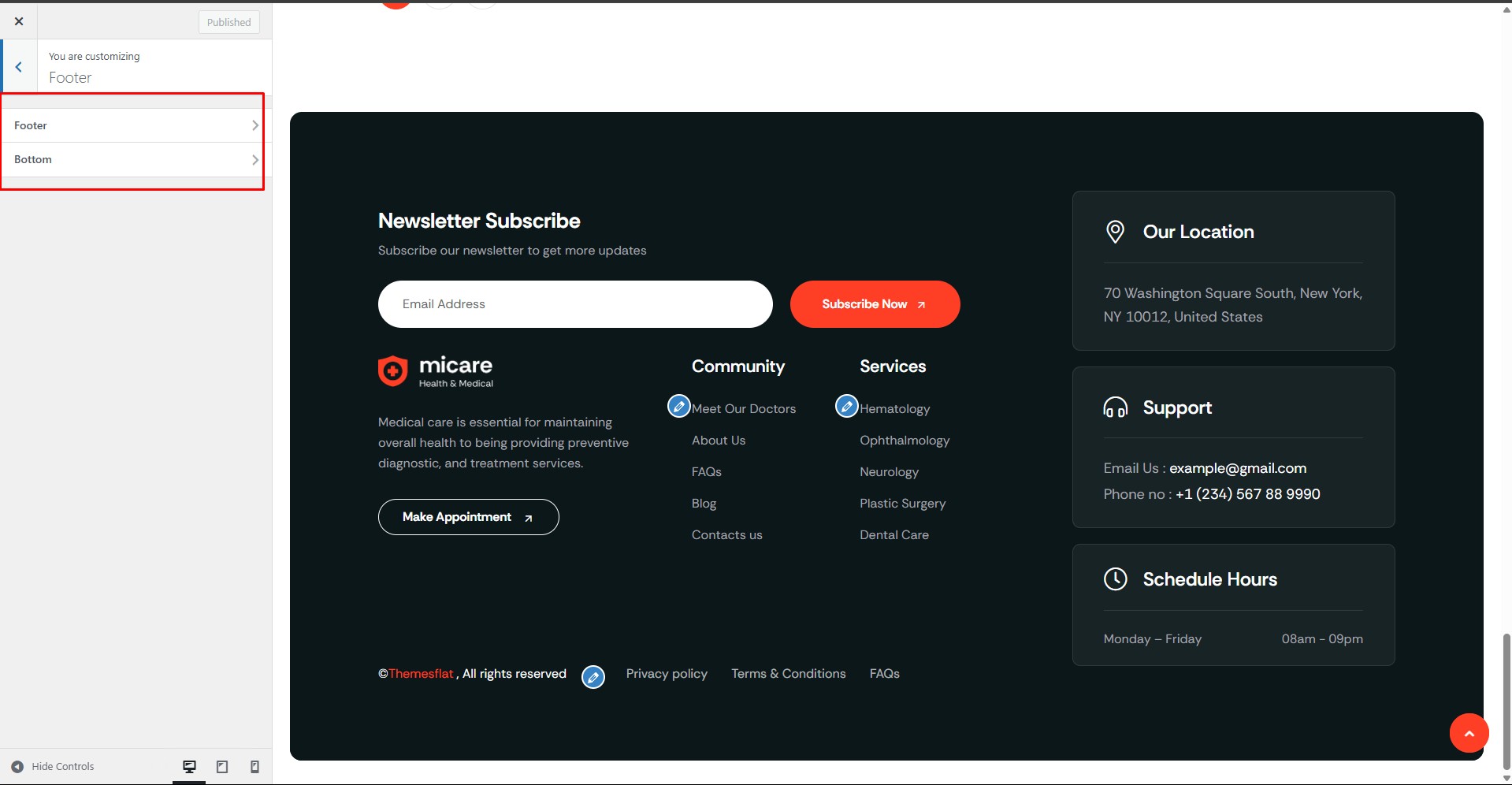Click the Services column heading
The image size is (1512, 785).
point(893,366)
